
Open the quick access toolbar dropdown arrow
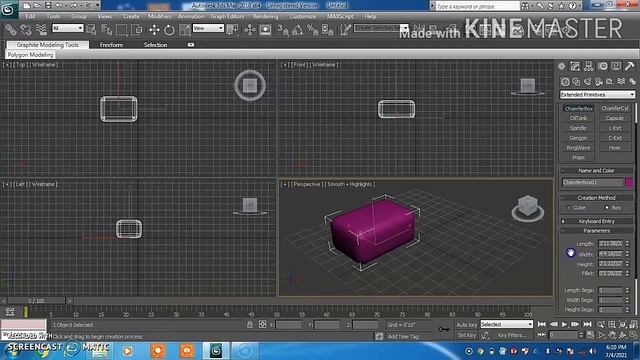[x=98, y=6]
